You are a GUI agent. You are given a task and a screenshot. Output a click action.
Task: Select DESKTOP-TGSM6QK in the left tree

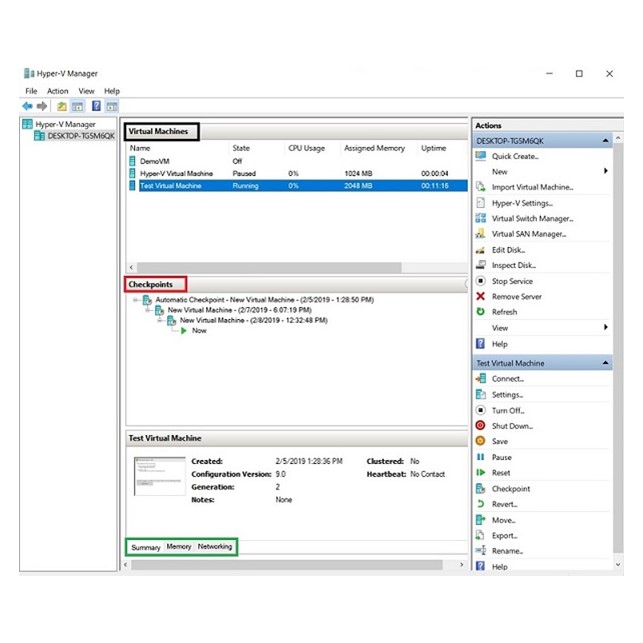80,136
